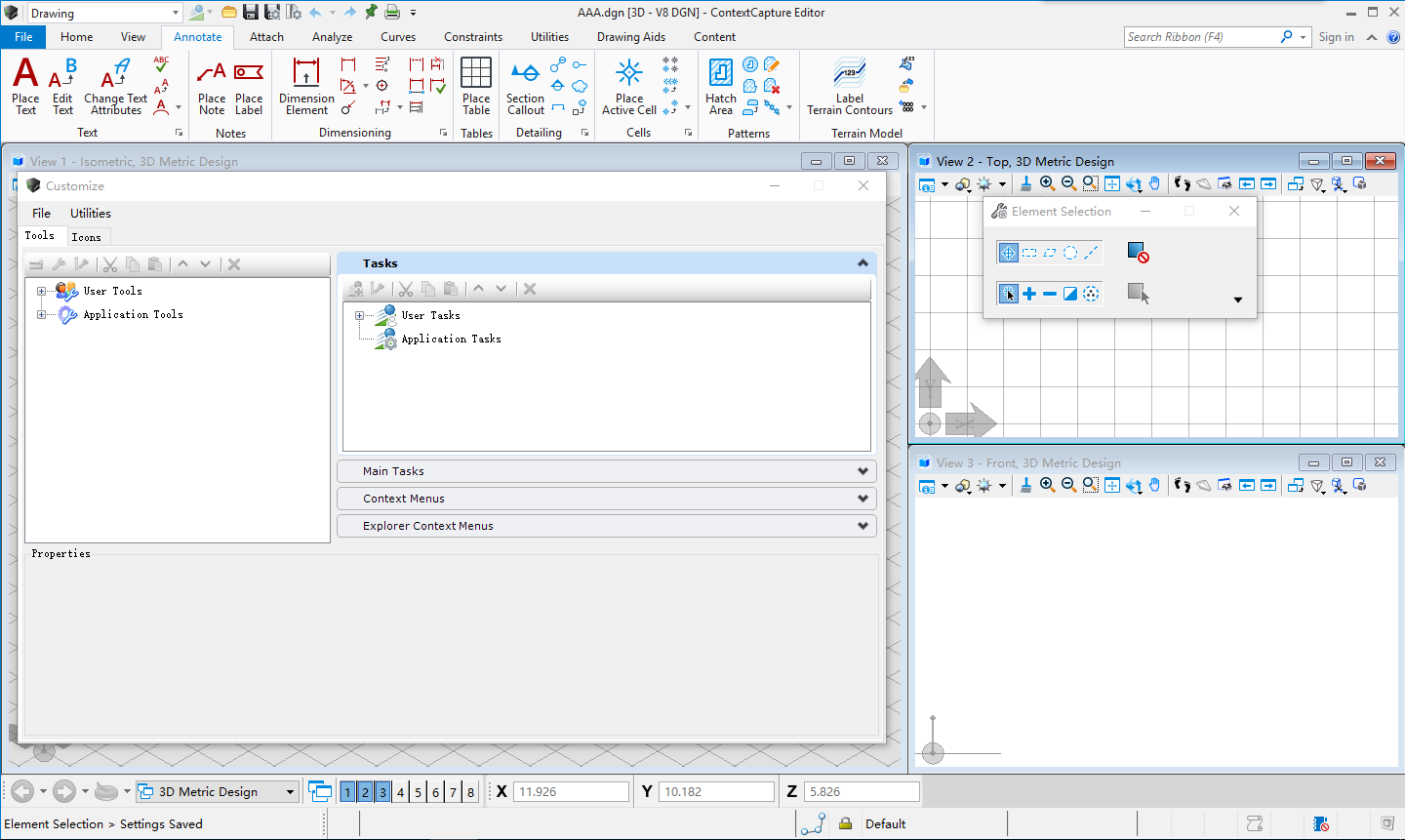The image size is (1405, 840).
Task: Select the Place Label tool
Action: (x=249, y=86)
